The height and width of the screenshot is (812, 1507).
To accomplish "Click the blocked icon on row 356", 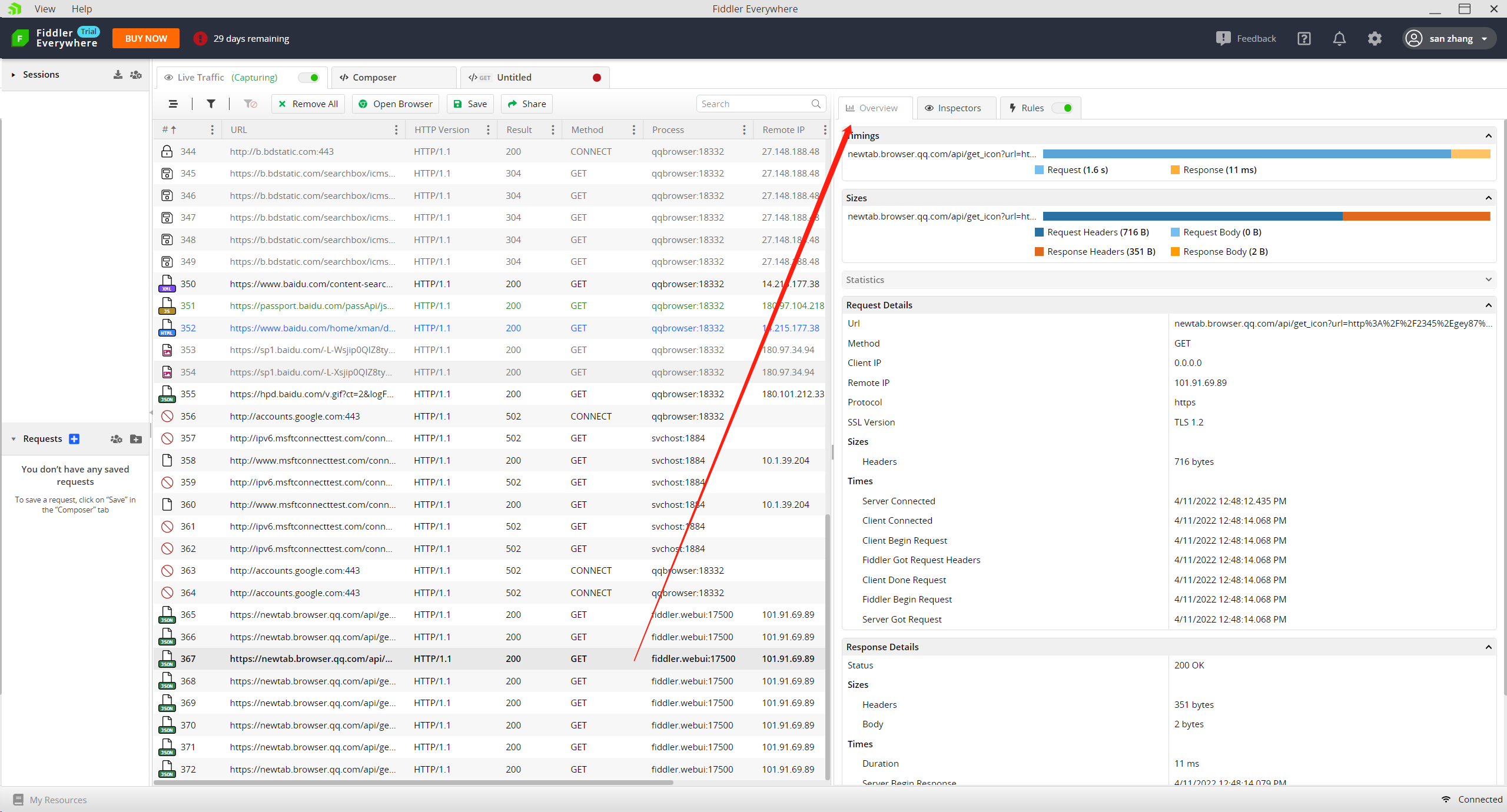I will 167,417.
